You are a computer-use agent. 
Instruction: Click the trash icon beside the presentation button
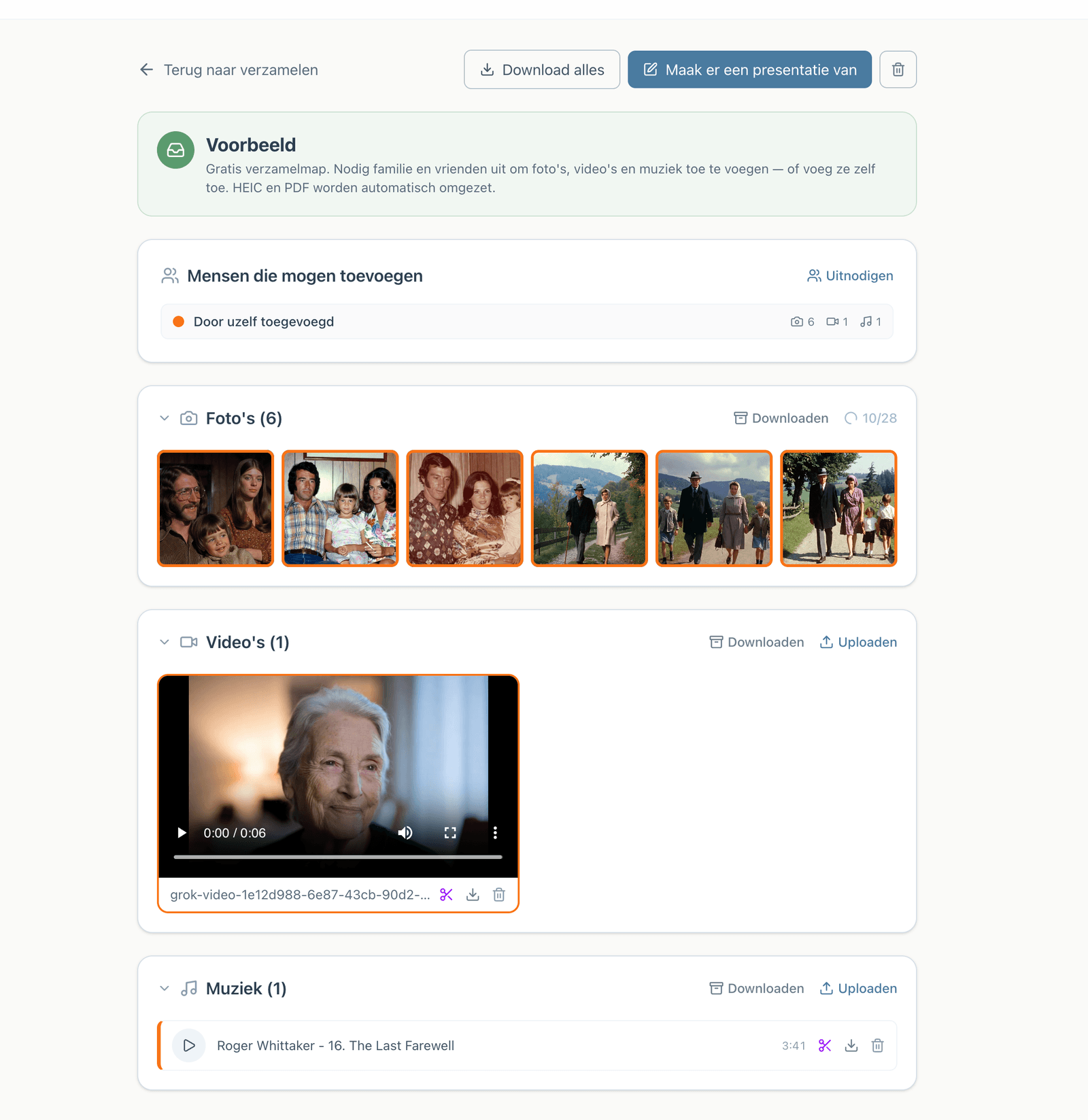898,69
